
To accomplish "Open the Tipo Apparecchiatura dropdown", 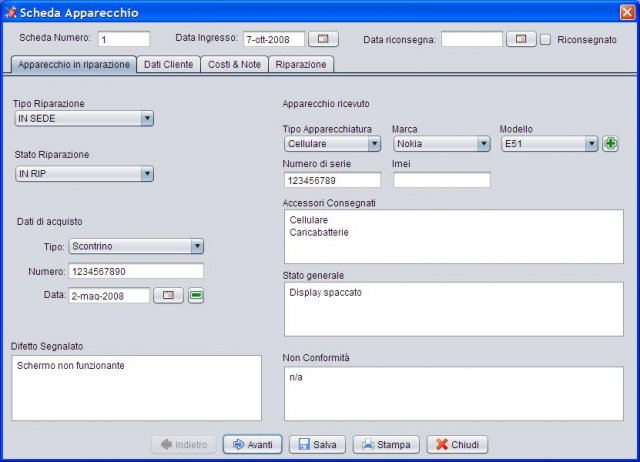I will pos(332,144).
